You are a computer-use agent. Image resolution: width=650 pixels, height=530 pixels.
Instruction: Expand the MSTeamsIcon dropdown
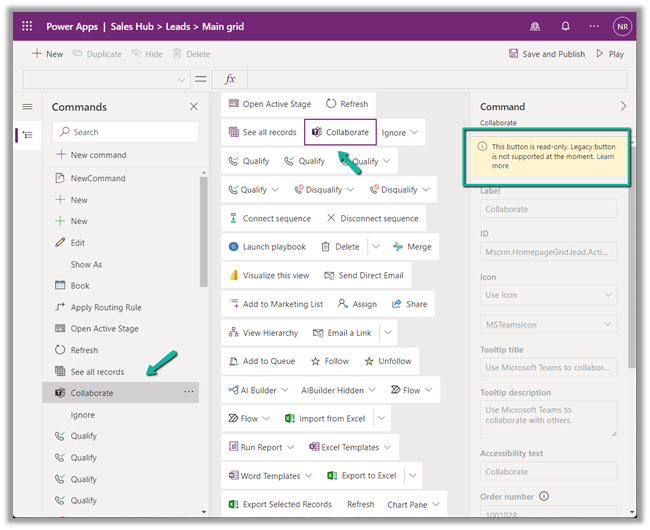[x=548, y=325]
